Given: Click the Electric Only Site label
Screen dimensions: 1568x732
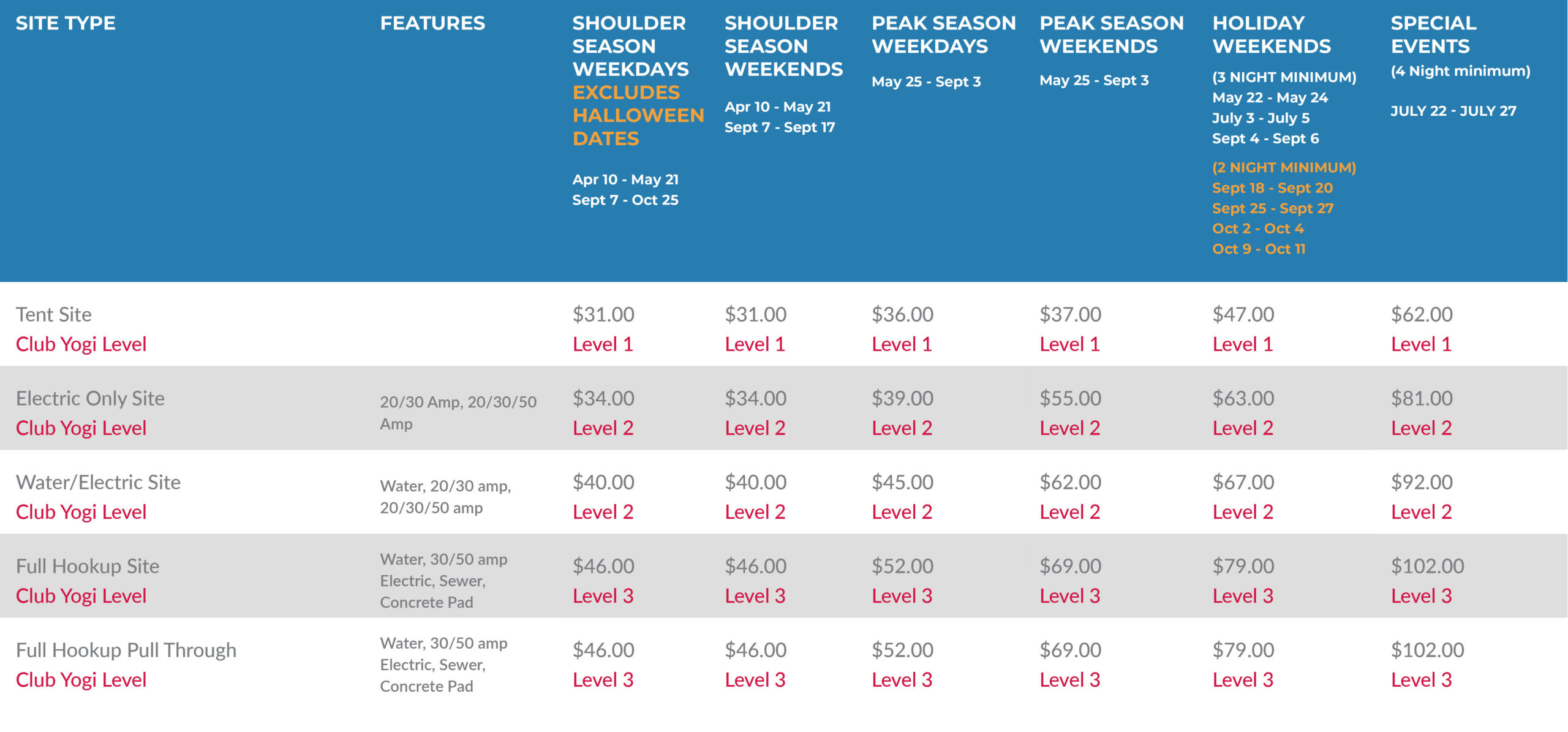Looking at the screenshot, I should (x=90, y=398).
